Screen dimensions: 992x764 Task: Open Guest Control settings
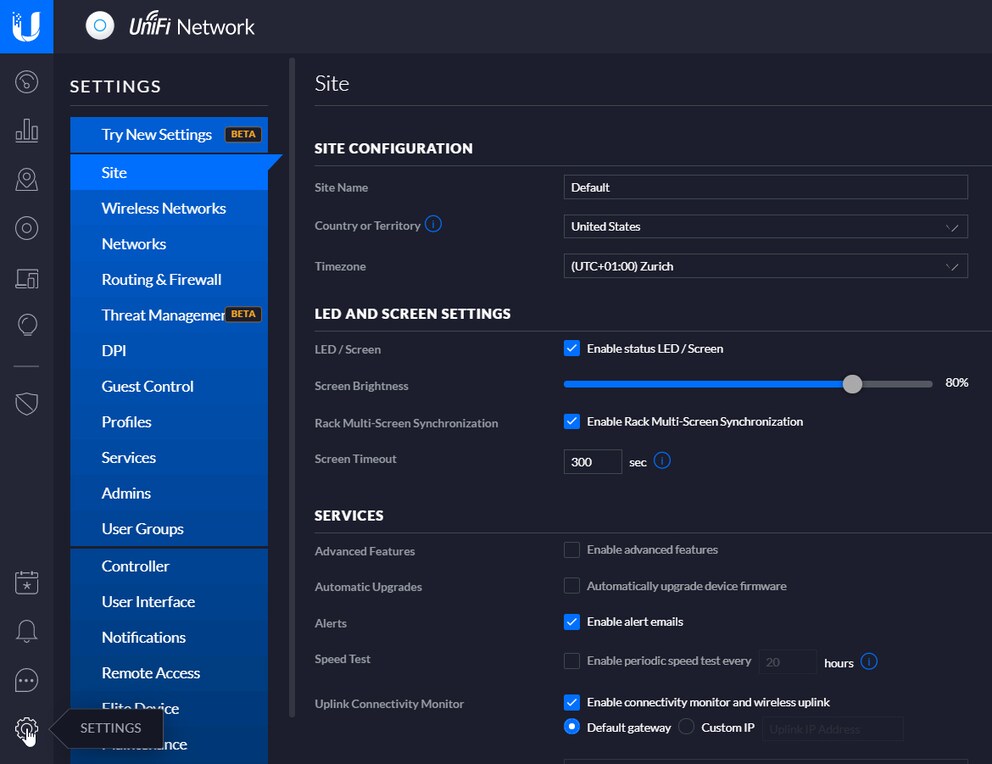coord(169,386)
